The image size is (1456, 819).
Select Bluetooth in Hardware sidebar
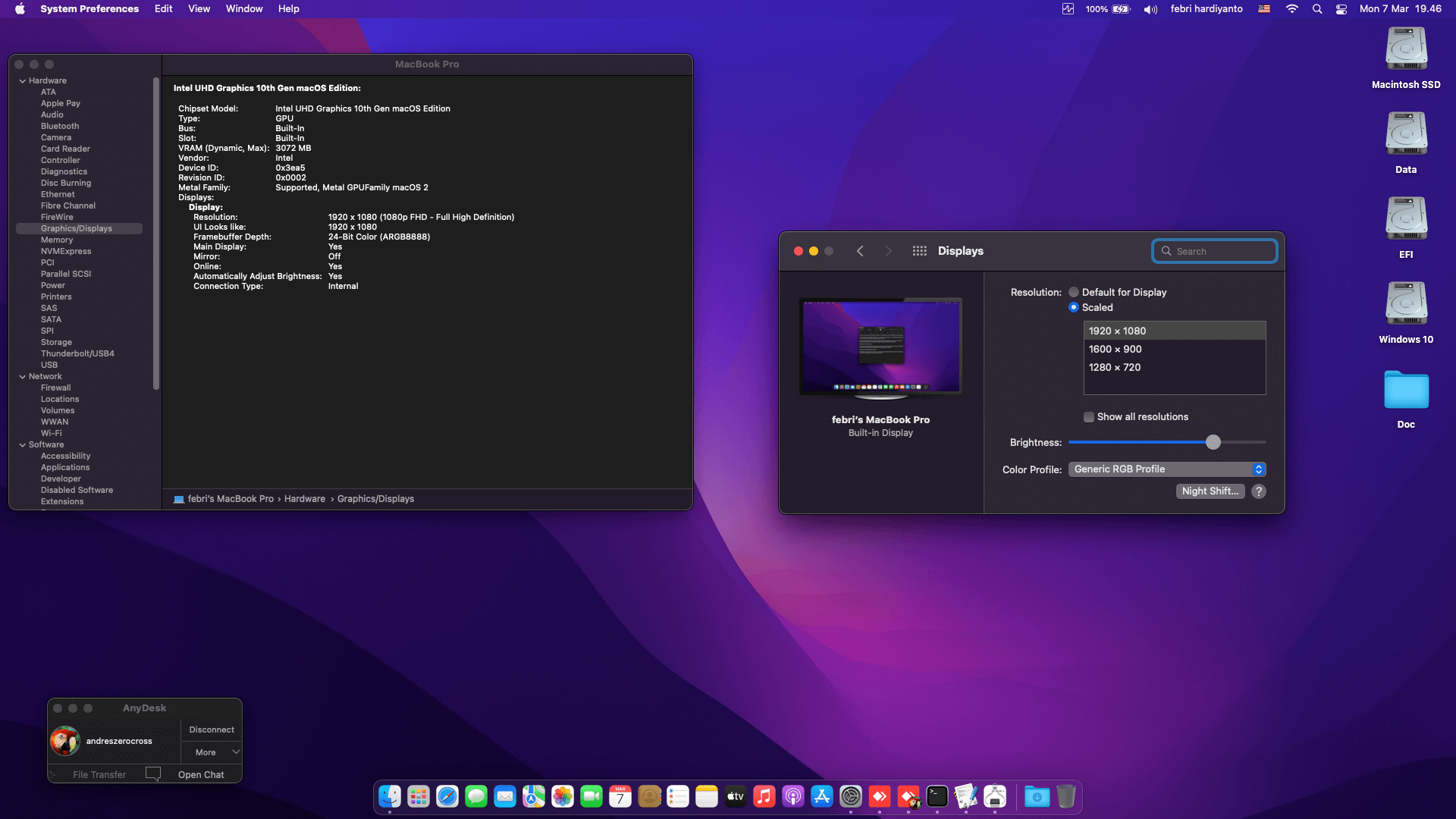pos(60,126)
